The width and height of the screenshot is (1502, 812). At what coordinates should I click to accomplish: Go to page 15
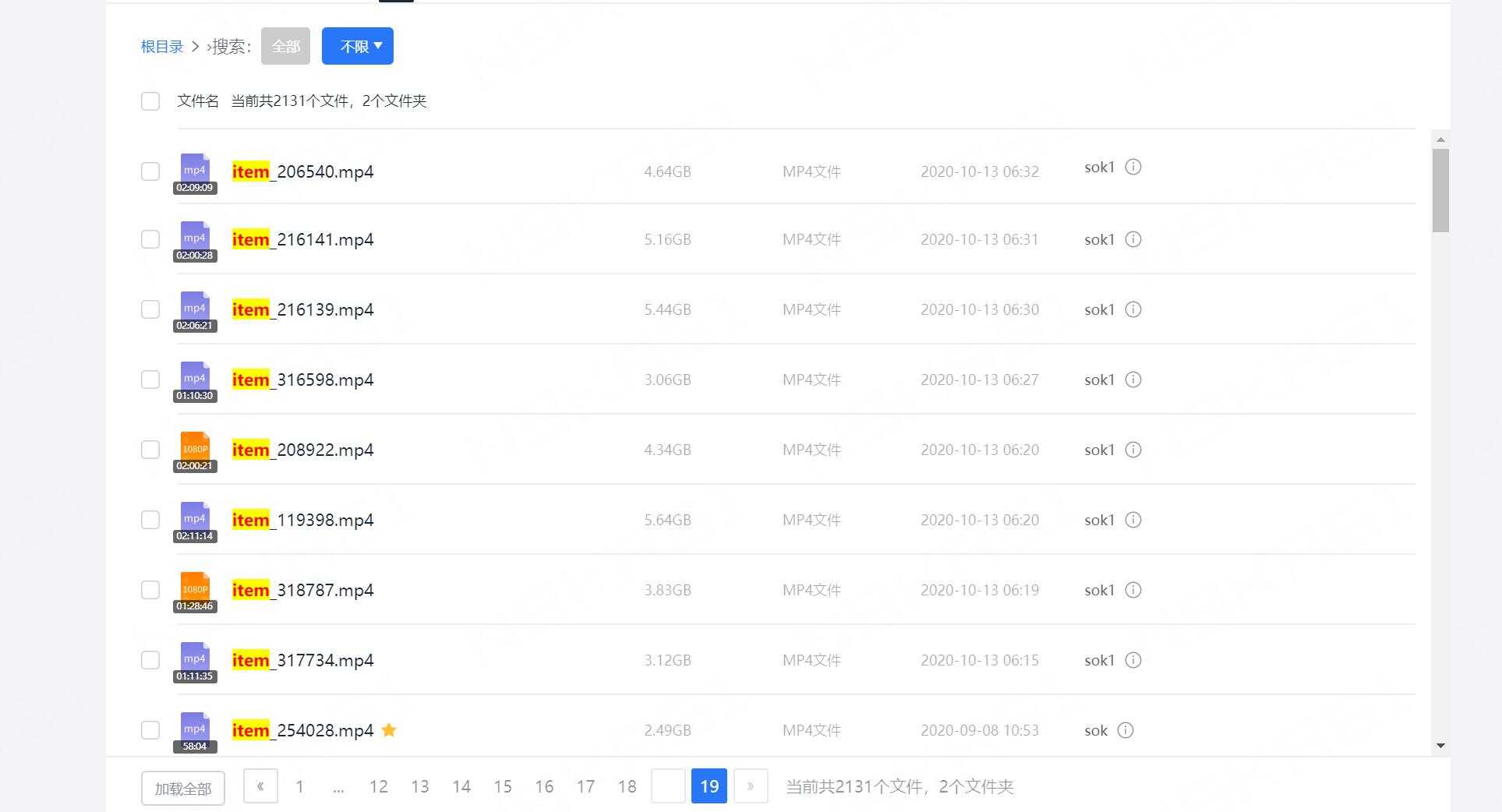503,787
